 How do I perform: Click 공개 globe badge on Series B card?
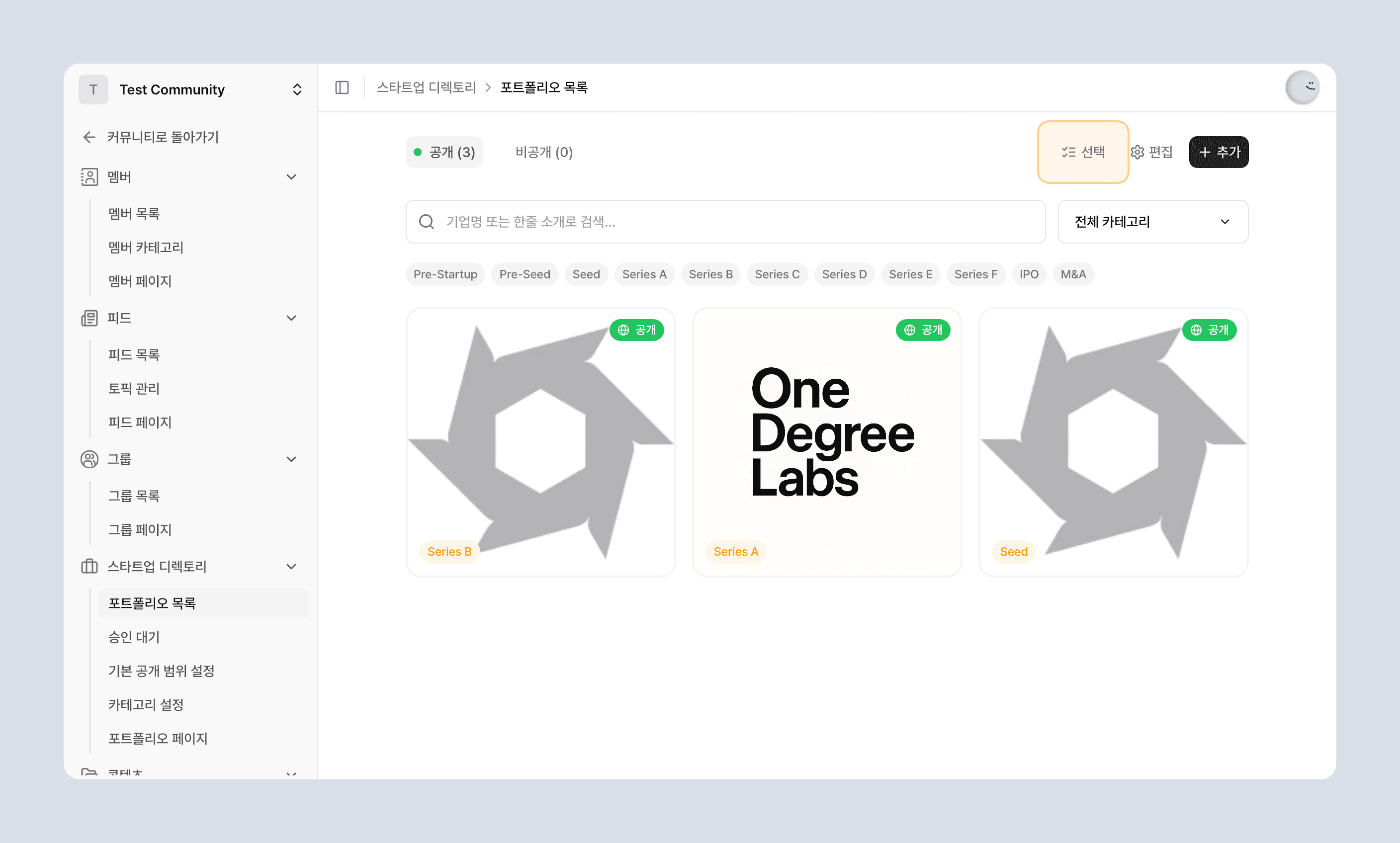click(x=636, y=330)
